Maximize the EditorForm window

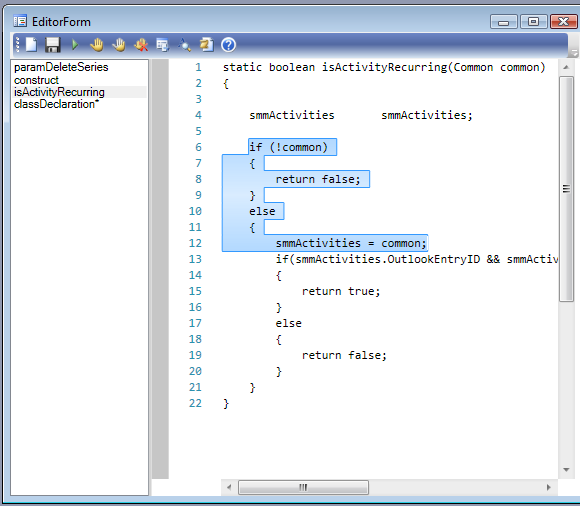pos(533,22)
